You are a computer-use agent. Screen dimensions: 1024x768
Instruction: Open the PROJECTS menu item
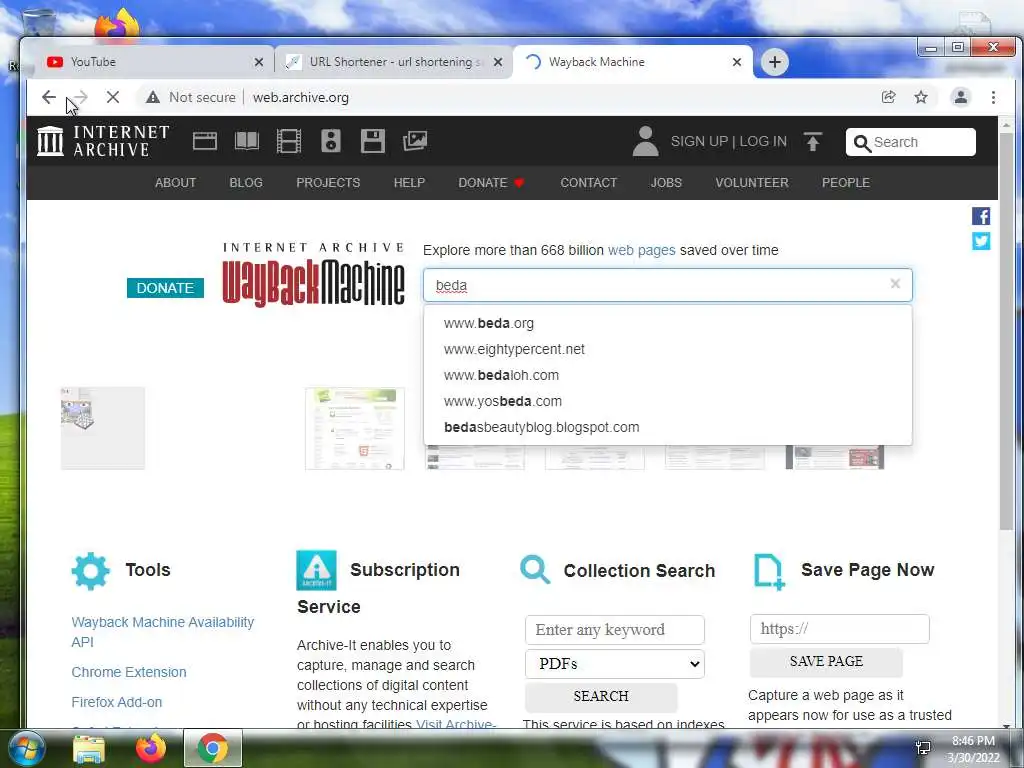[328, 183]
